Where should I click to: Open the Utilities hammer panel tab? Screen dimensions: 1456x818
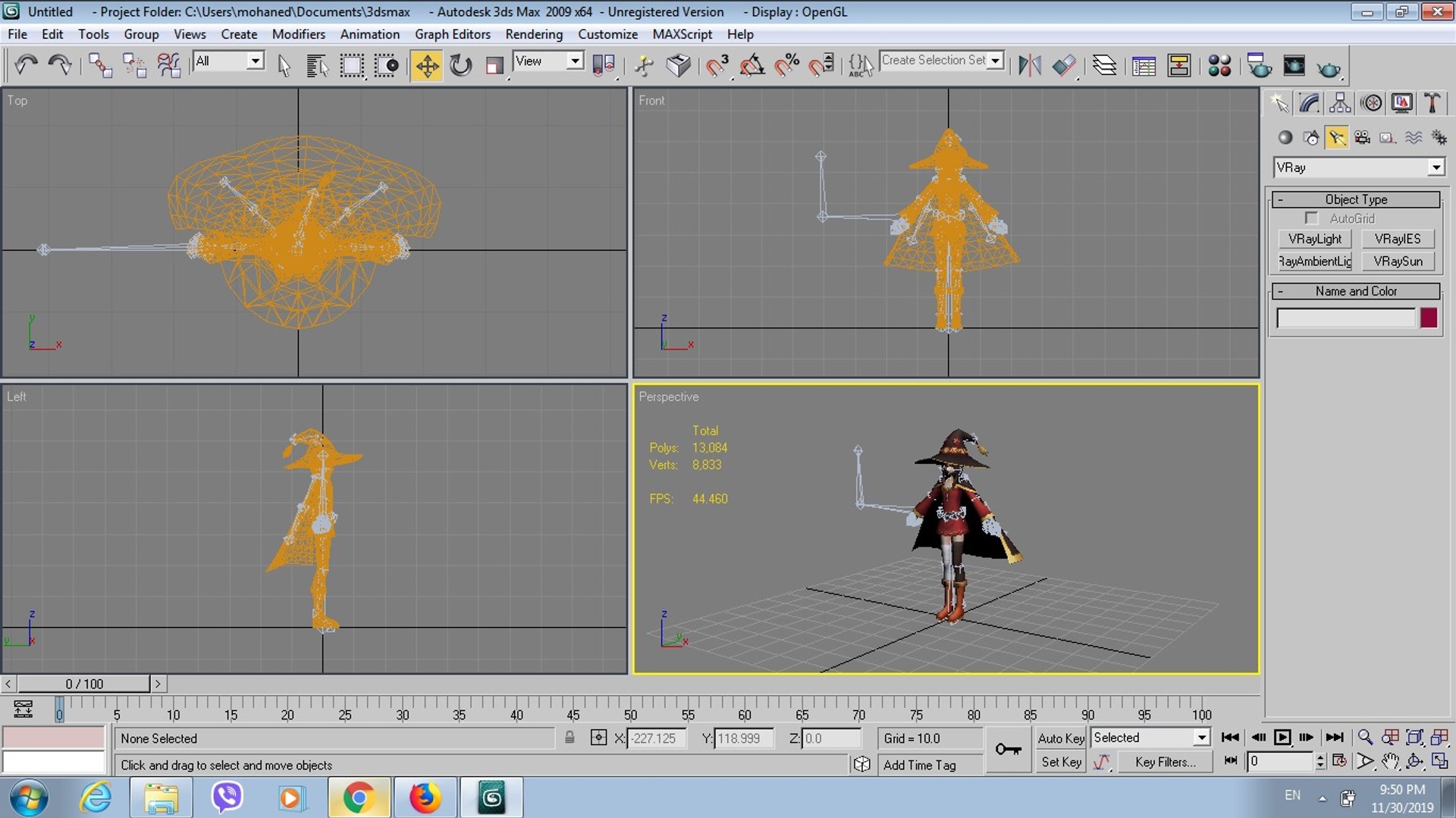tap(1432, 102)
